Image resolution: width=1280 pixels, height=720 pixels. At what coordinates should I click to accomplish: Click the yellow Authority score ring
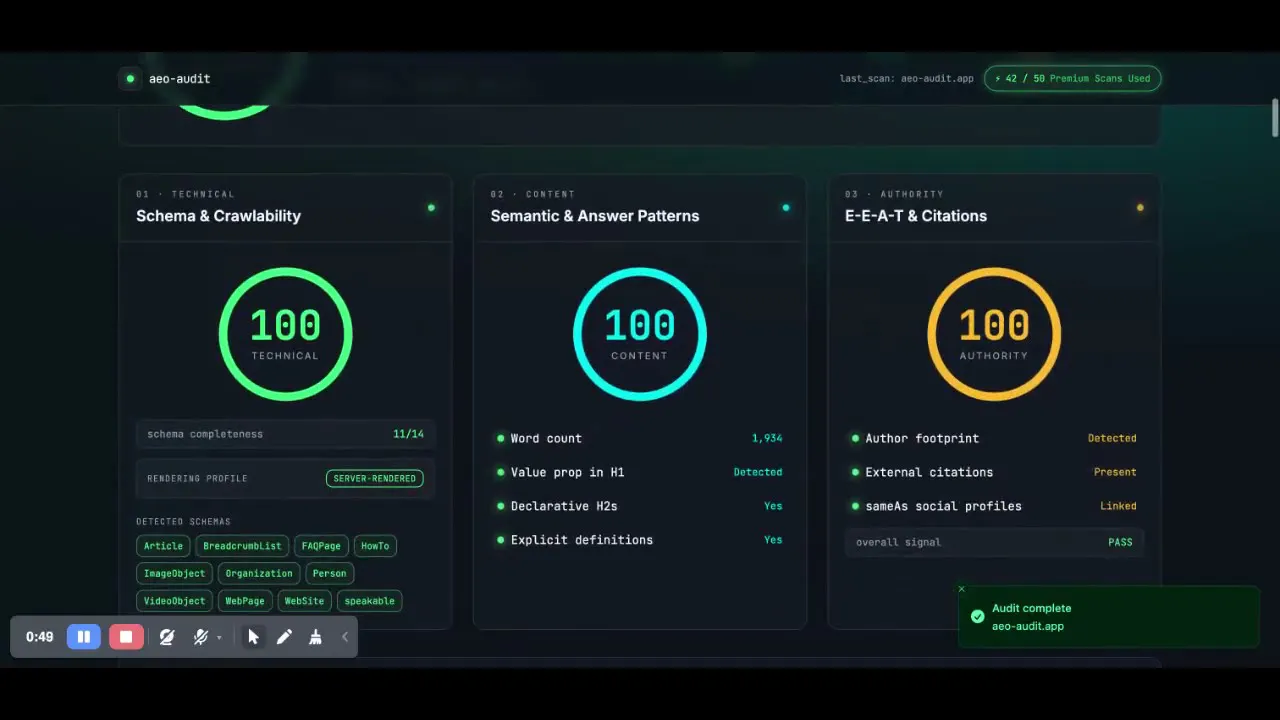click(994, 334)
